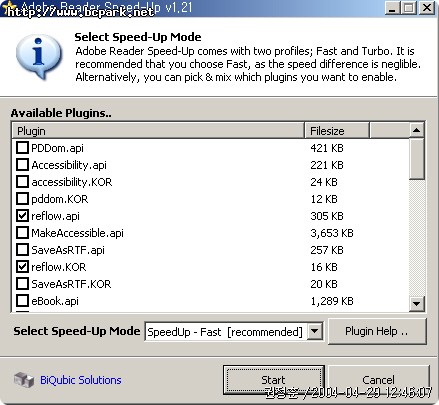Select the accessibility.KOR plugin name

pyautogui.click(x=72, y=182)
